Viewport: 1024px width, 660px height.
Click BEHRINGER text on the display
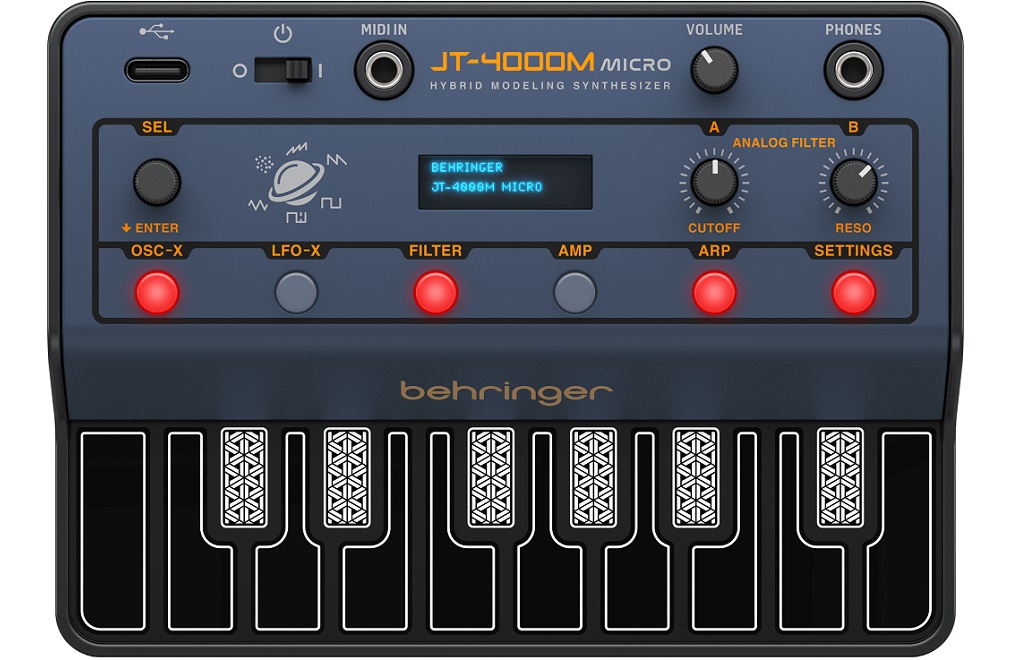pos(467,167)
